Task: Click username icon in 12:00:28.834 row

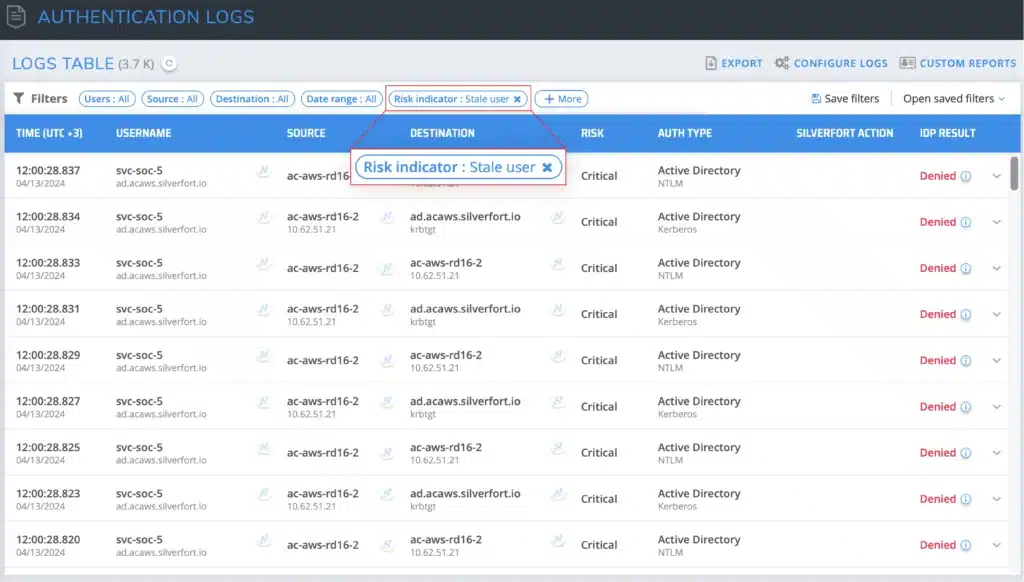Action: (264, 218)
